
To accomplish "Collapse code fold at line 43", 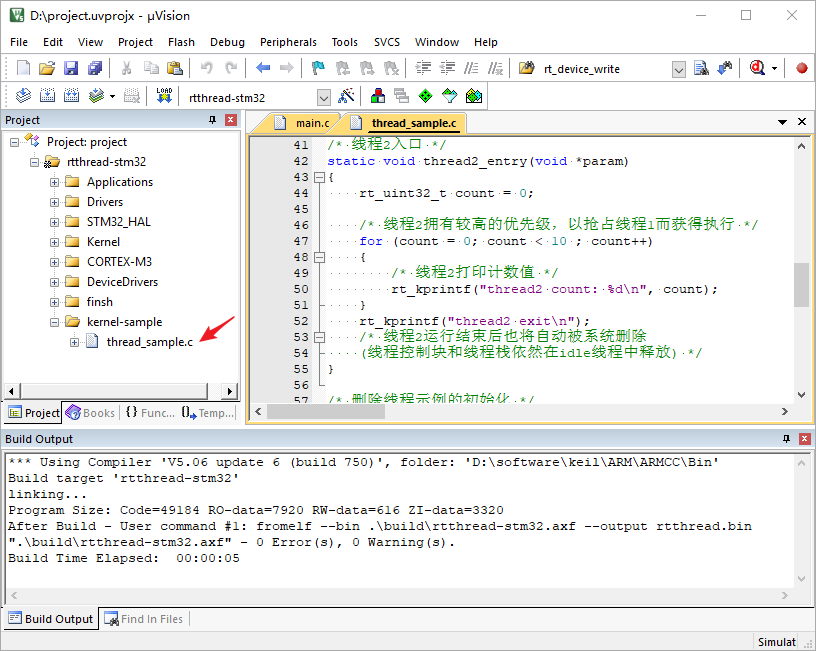I will click(x=319, y=177).
